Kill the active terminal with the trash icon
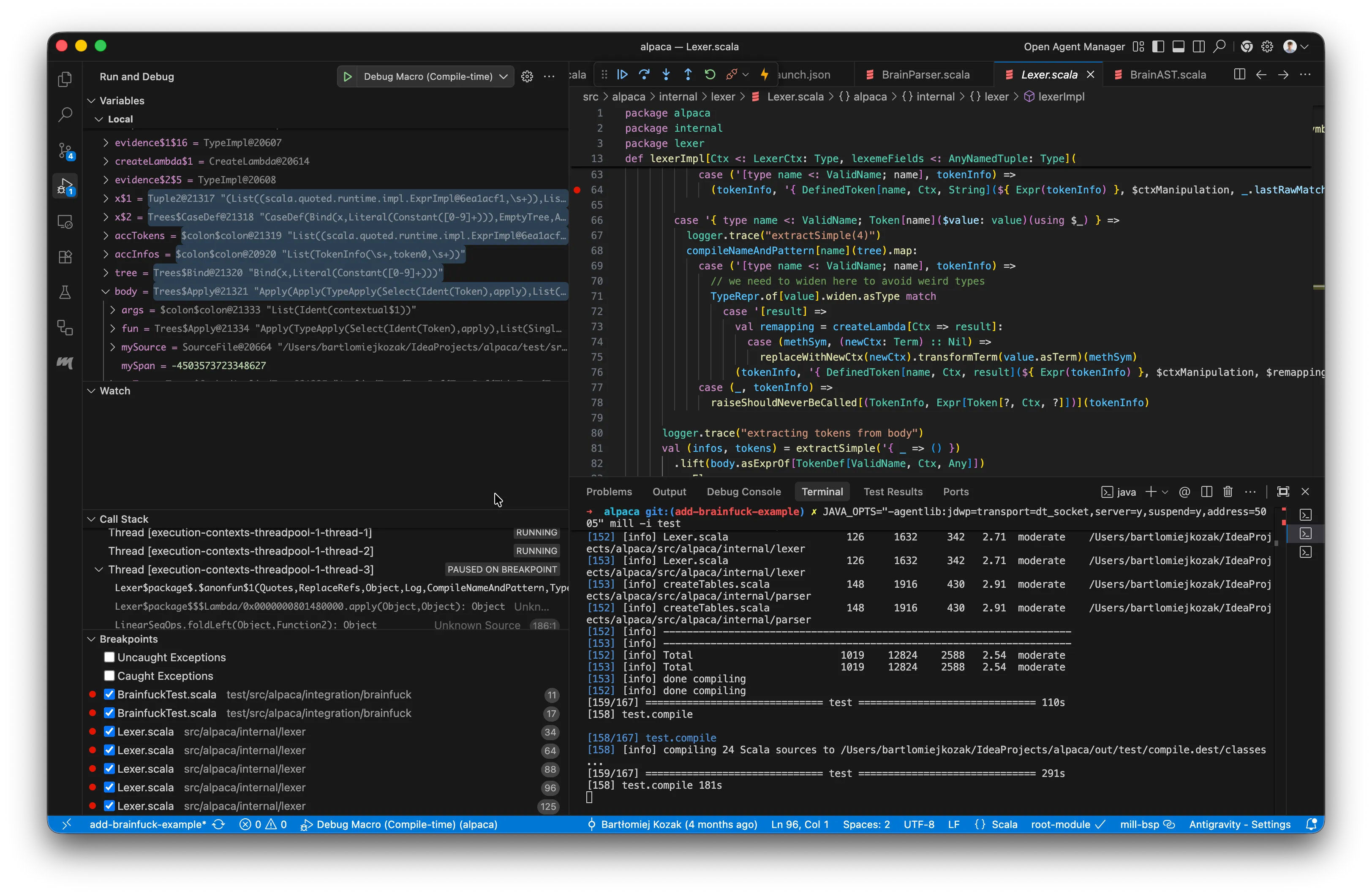This screenshot has width=1372, height=896. (x=1228, y=491)
